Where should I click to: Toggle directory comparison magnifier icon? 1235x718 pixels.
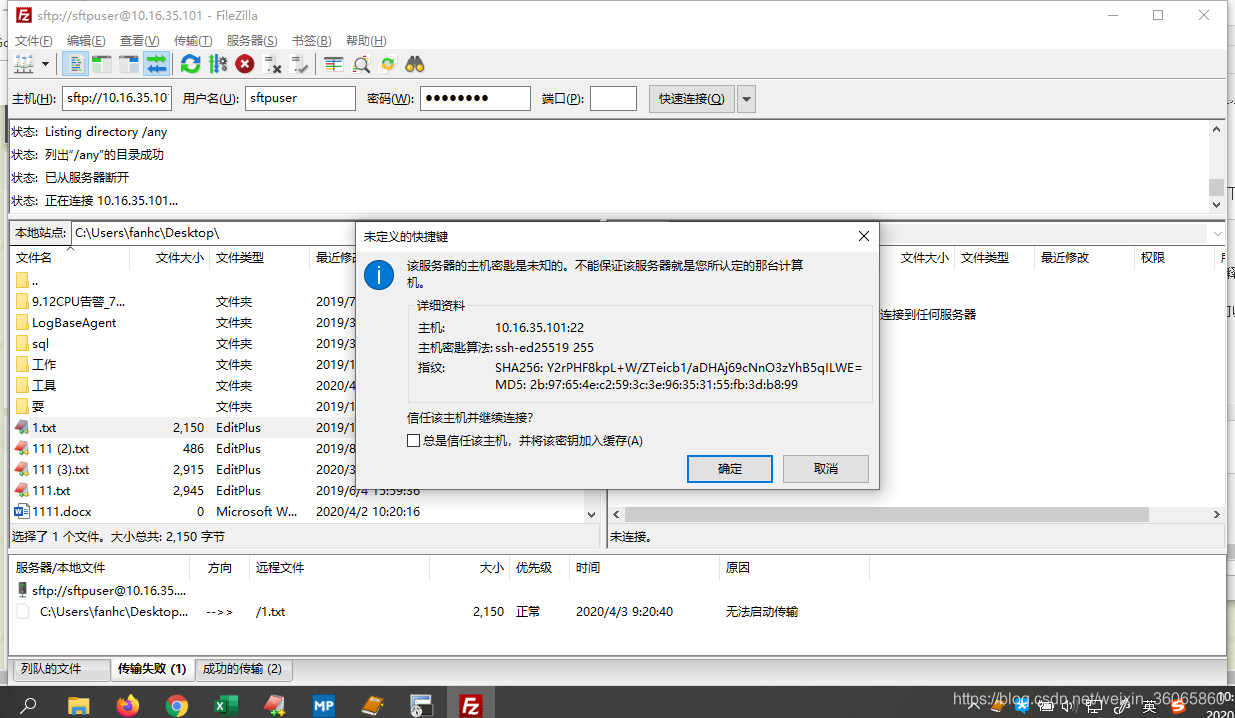point(361,64)
